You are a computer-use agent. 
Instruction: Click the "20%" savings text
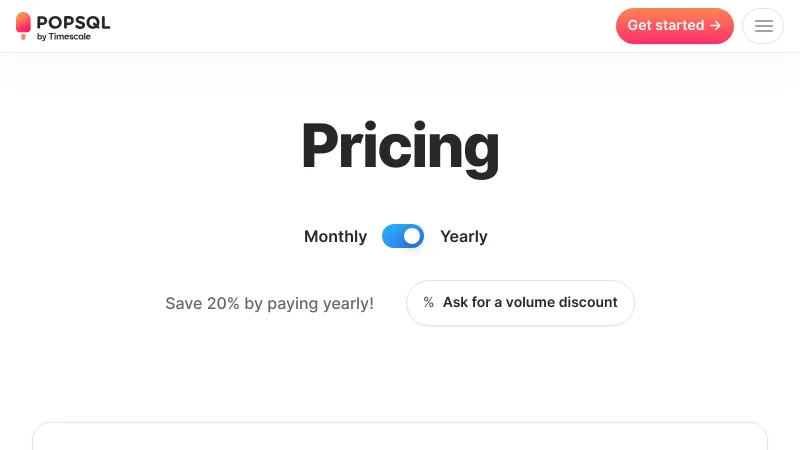coord(223,303)
